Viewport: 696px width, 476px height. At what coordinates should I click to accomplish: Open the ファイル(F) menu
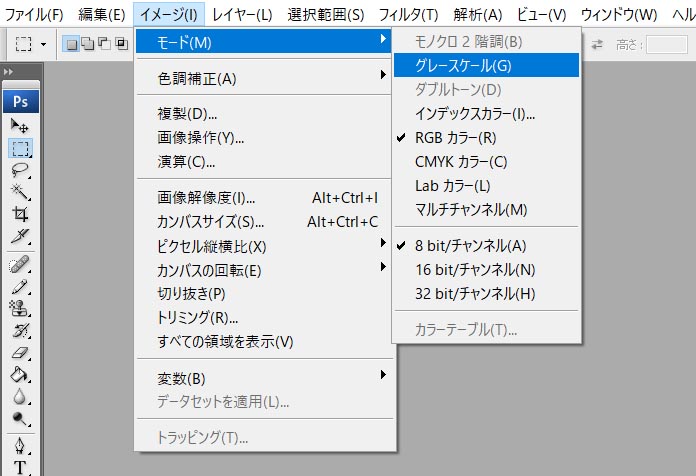[34, 15]
